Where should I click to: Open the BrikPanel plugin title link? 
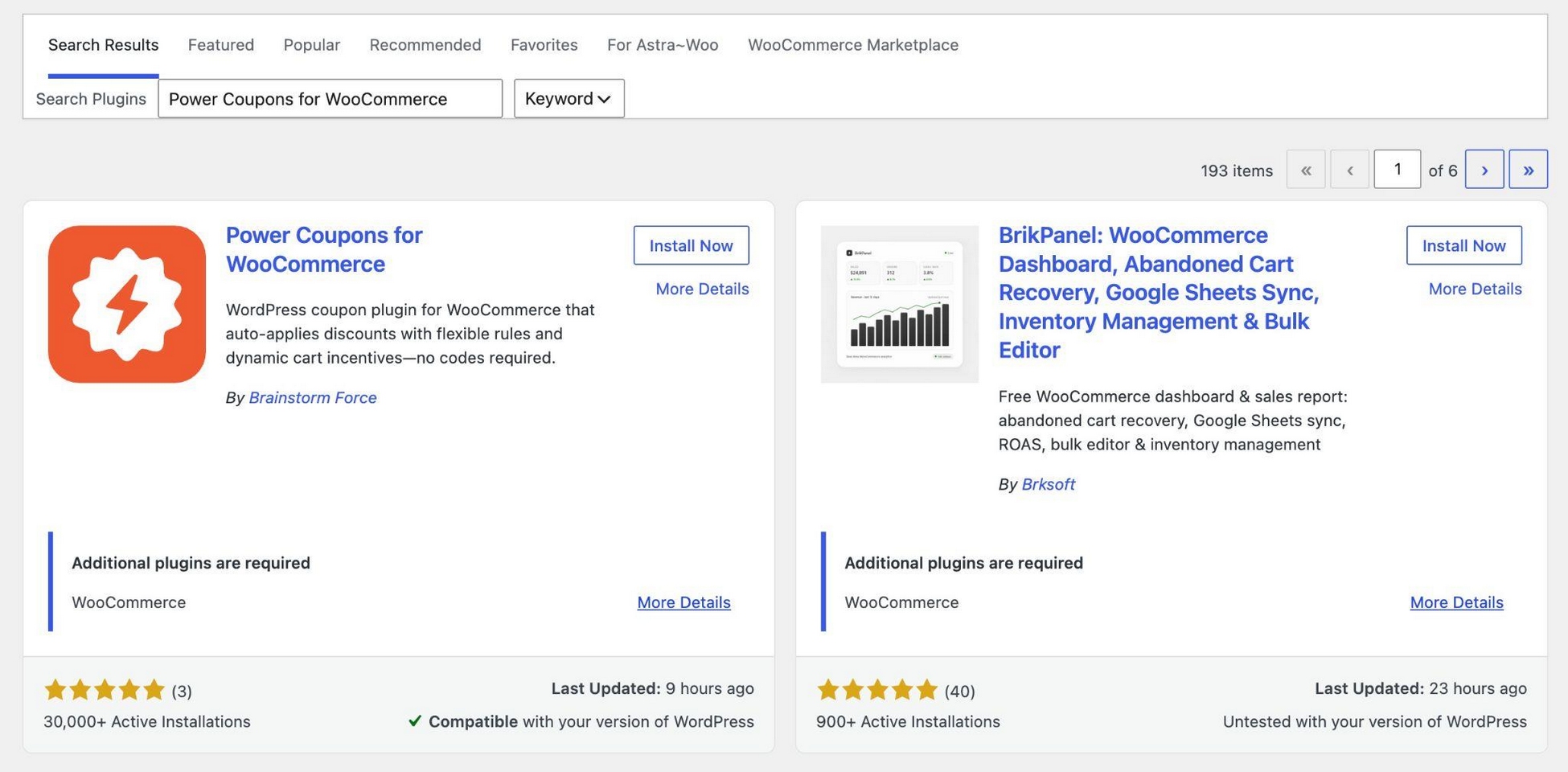click(x=1159, y=292)
